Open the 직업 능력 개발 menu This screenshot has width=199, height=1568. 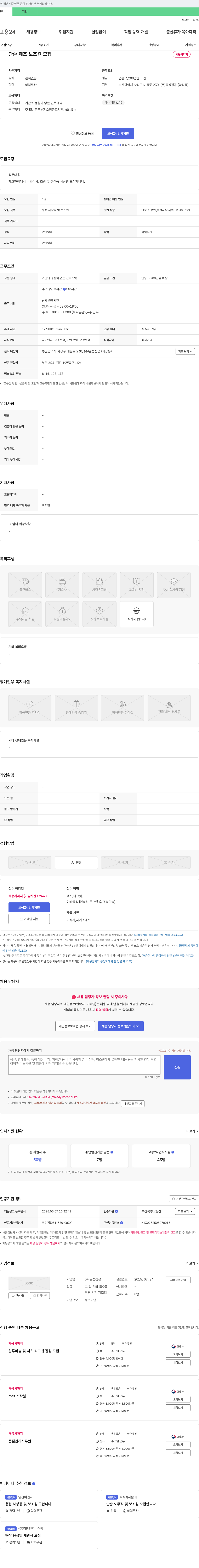point(136,32)
